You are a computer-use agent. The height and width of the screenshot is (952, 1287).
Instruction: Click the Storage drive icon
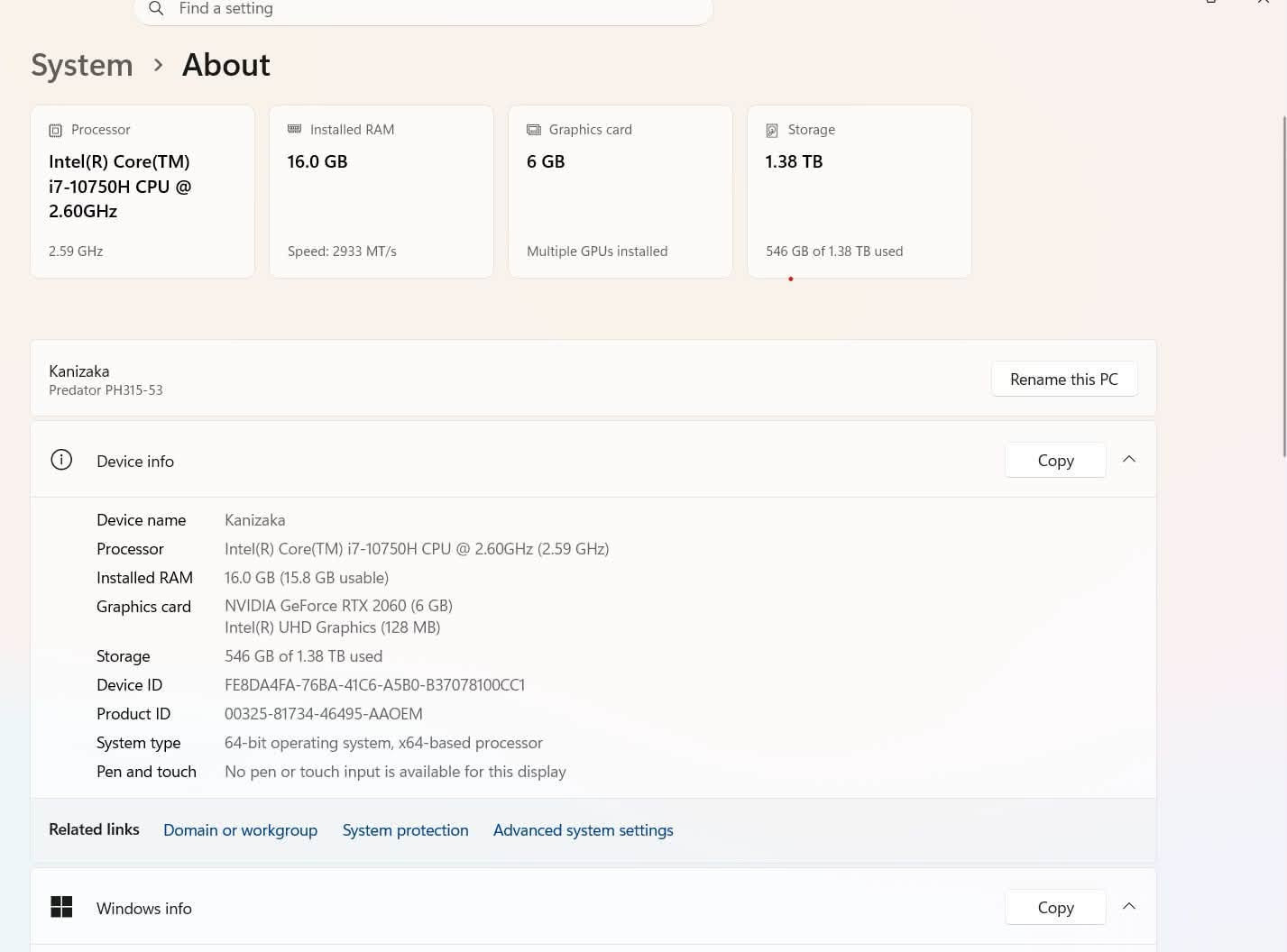coord(772,131)
